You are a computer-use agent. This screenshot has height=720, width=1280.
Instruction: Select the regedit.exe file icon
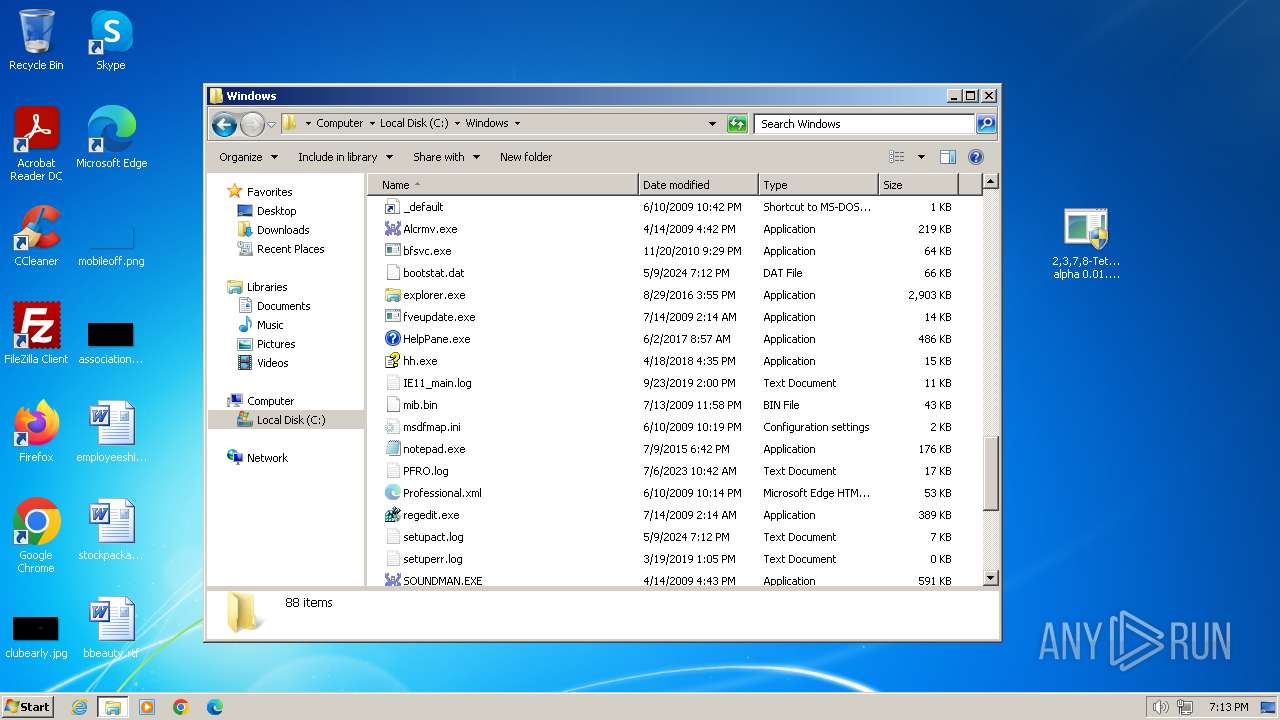393,515
